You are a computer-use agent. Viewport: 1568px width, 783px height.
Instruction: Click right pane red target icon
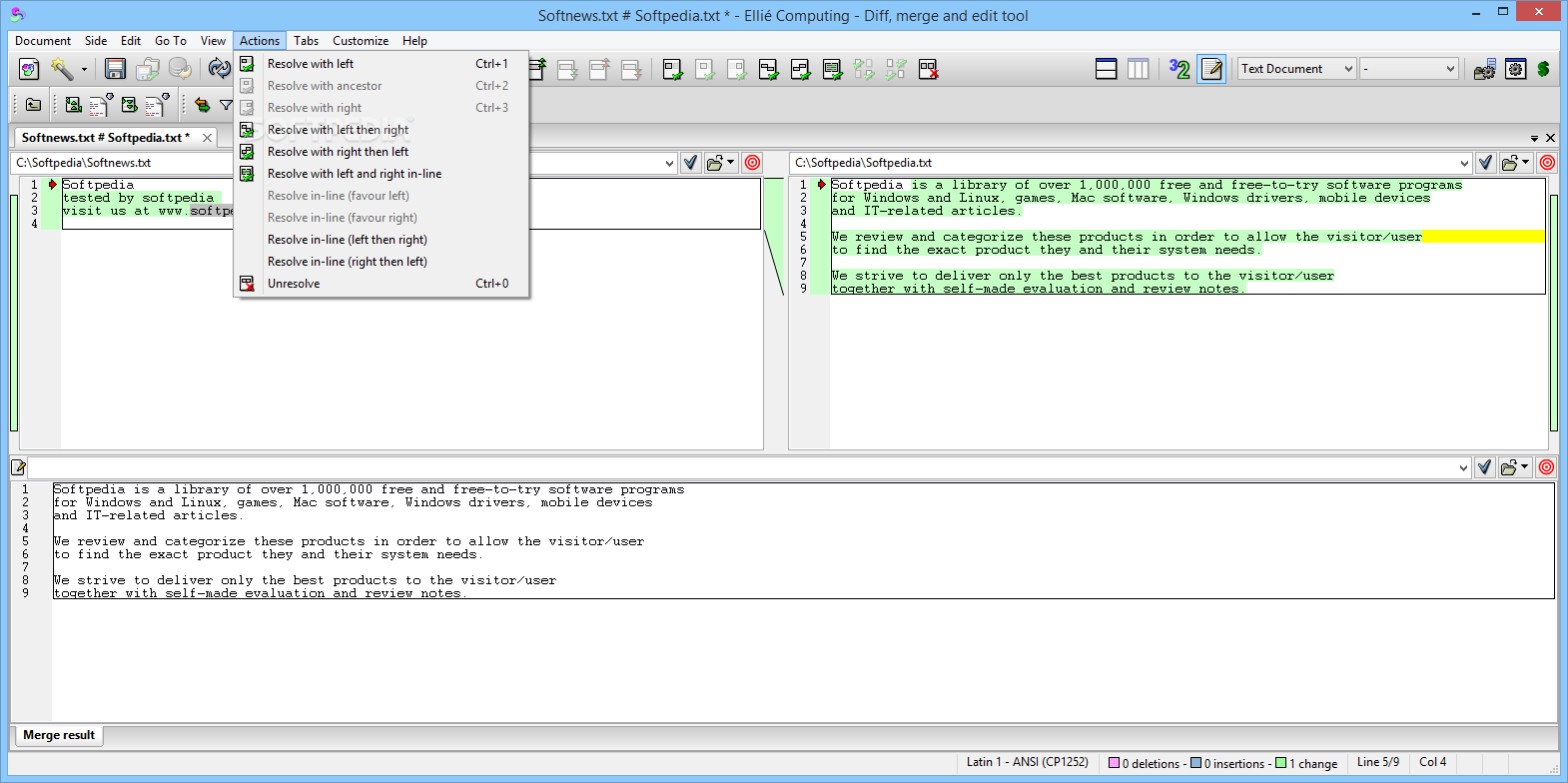point(1547,163)
